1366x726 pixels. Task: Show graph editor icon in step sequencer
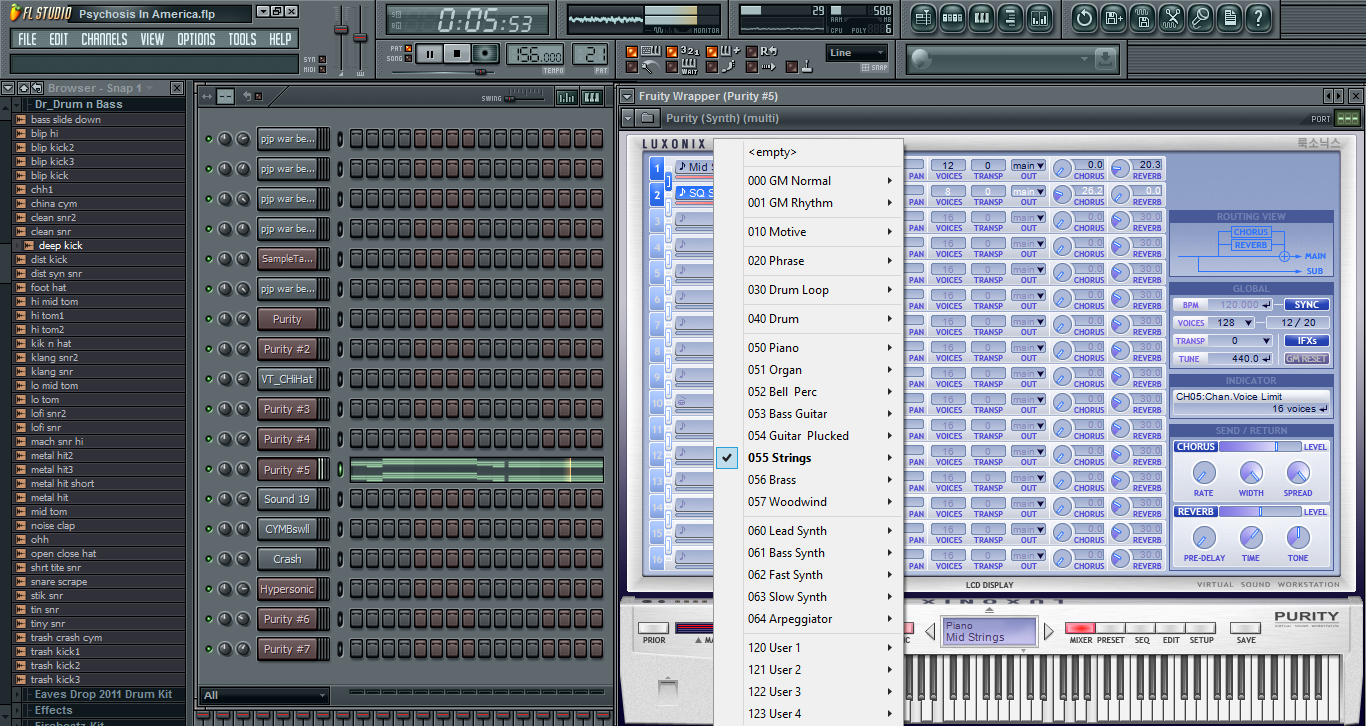566,97
